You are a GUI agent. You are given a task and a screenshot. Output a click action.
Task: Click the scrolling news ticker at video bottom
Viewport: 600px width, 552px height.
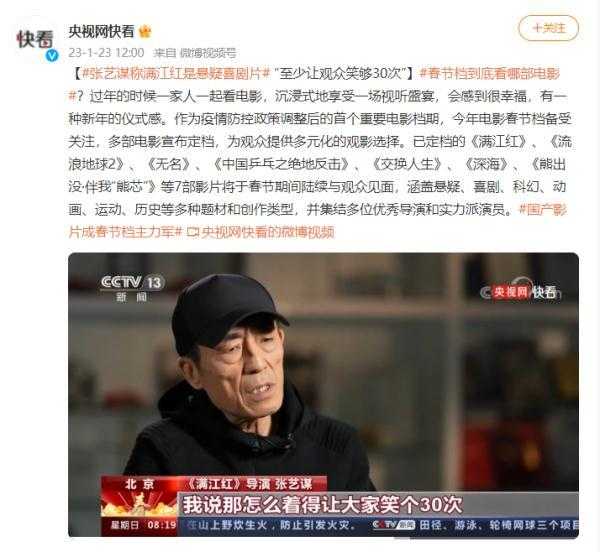pos(379,525)
